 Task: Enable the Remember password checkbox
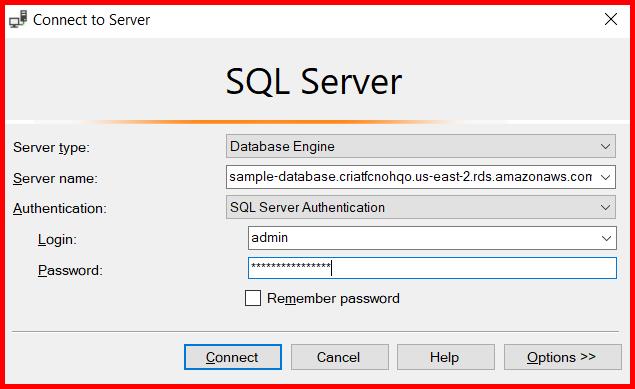click(253, 298)
